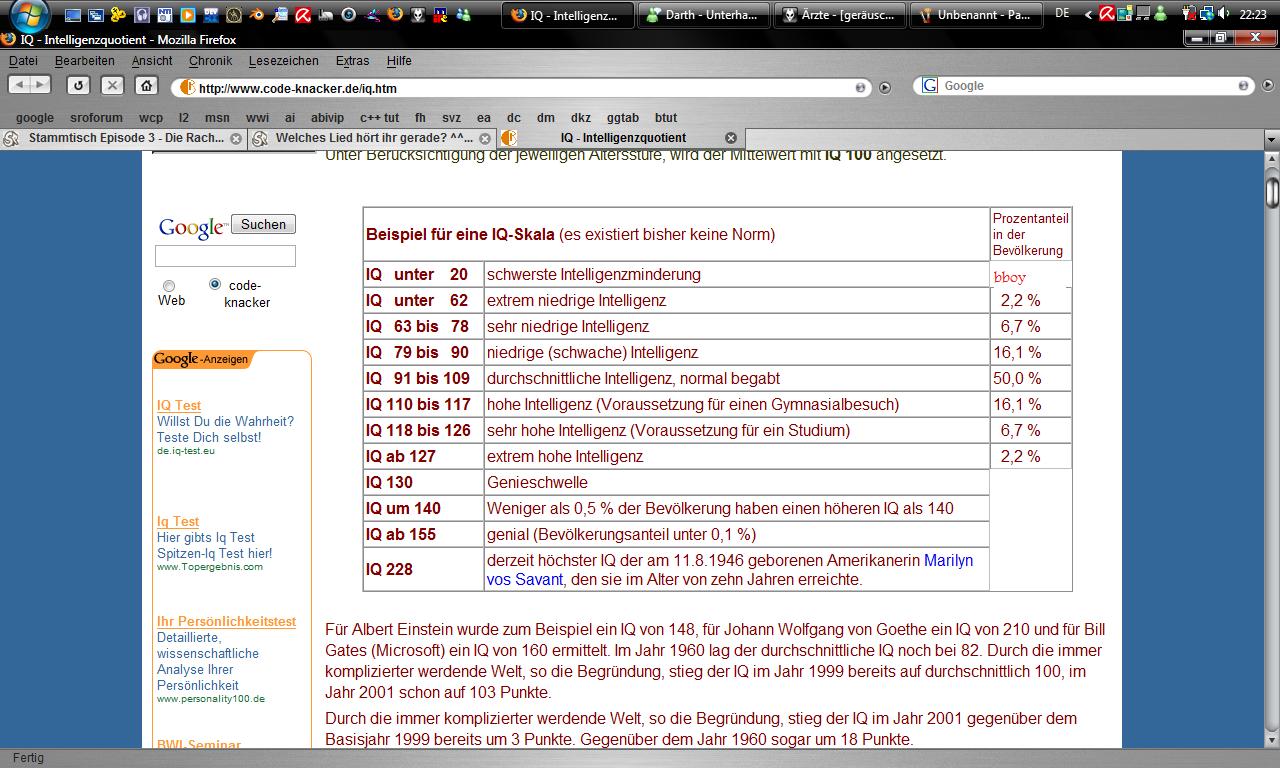
Task: Select the 'code-knacker' radio button
Action: tap(215, 284)
